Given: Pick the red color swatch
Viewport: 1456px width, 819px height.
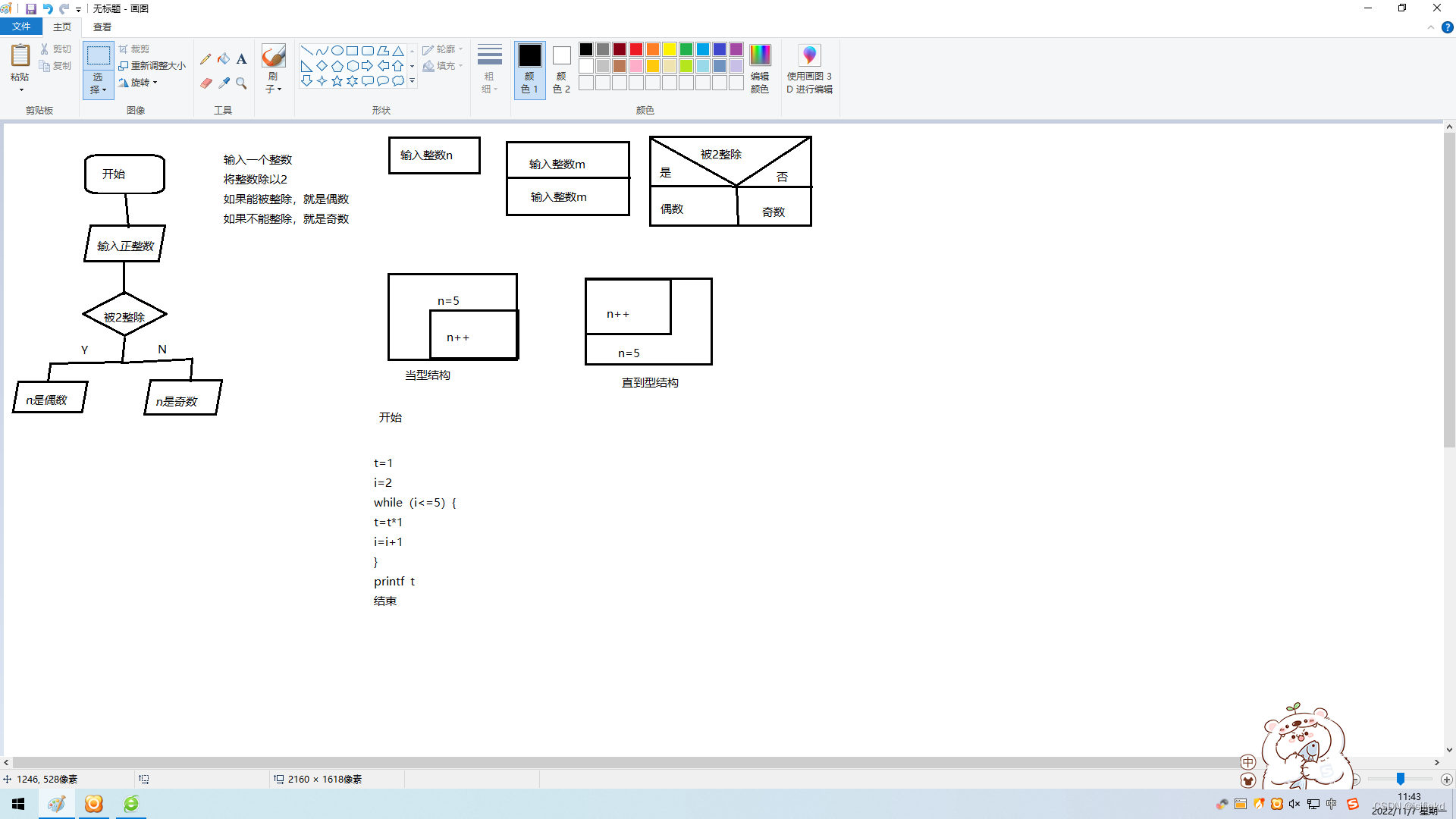Looking at the screenshot, I should point(636,49).
